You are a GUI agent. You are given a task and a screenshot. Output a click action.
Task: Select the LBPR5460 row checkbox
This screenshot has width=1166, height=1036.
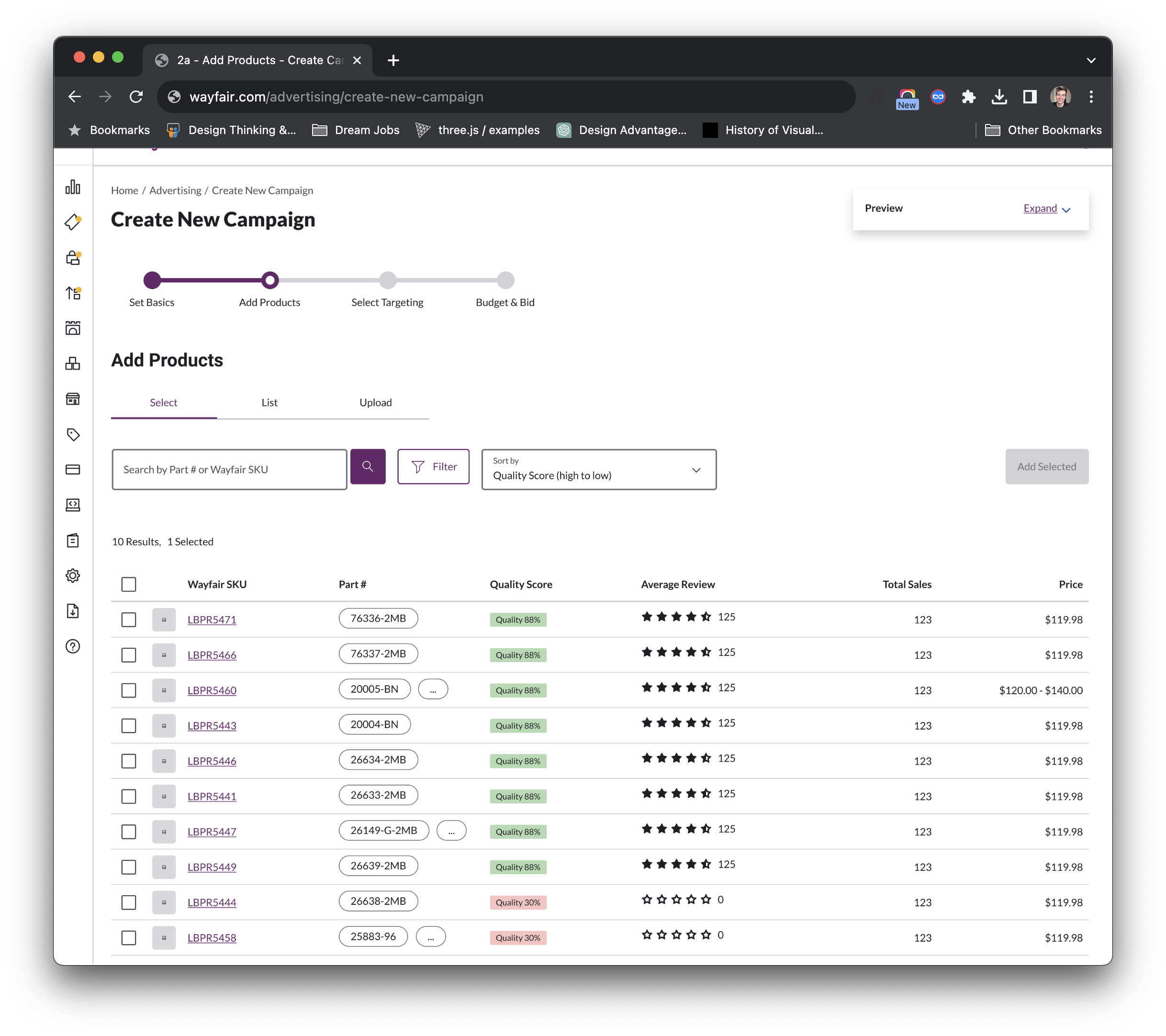pos(129,690)
